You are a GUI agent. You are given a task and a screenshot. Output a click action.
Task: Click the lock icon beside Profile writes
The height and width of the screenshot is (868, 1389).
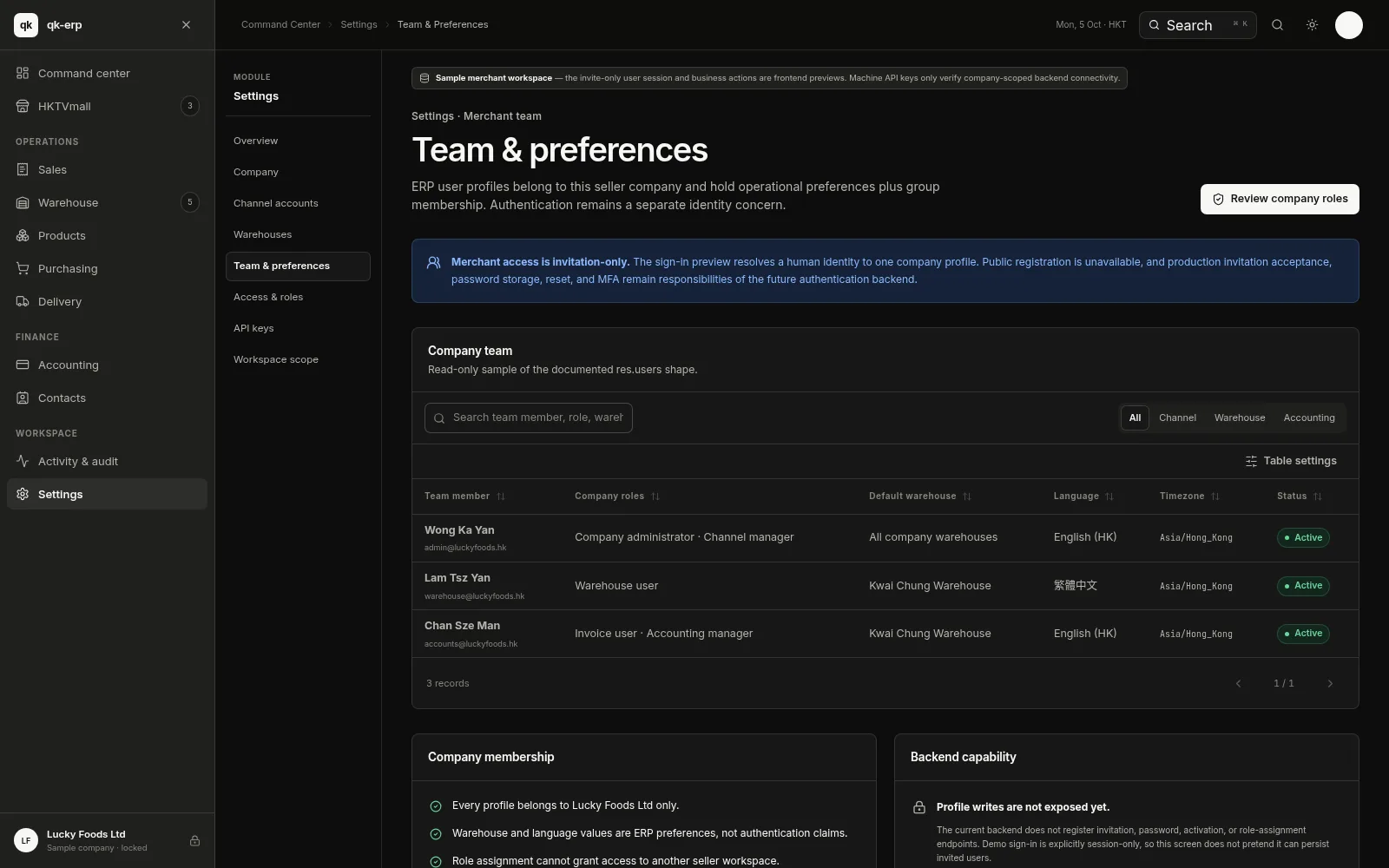pyautogui.click(x=918, y=807)
